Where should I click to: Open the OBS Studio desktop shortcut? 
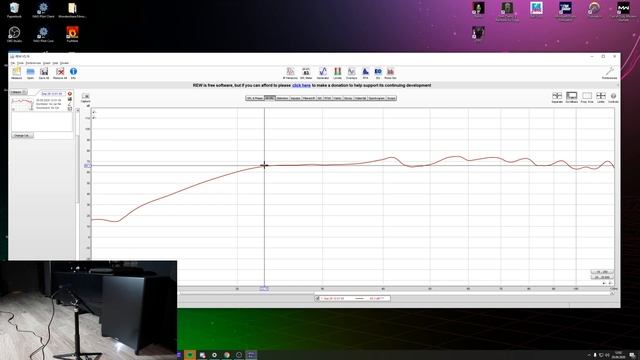click(x=14, y=34)
